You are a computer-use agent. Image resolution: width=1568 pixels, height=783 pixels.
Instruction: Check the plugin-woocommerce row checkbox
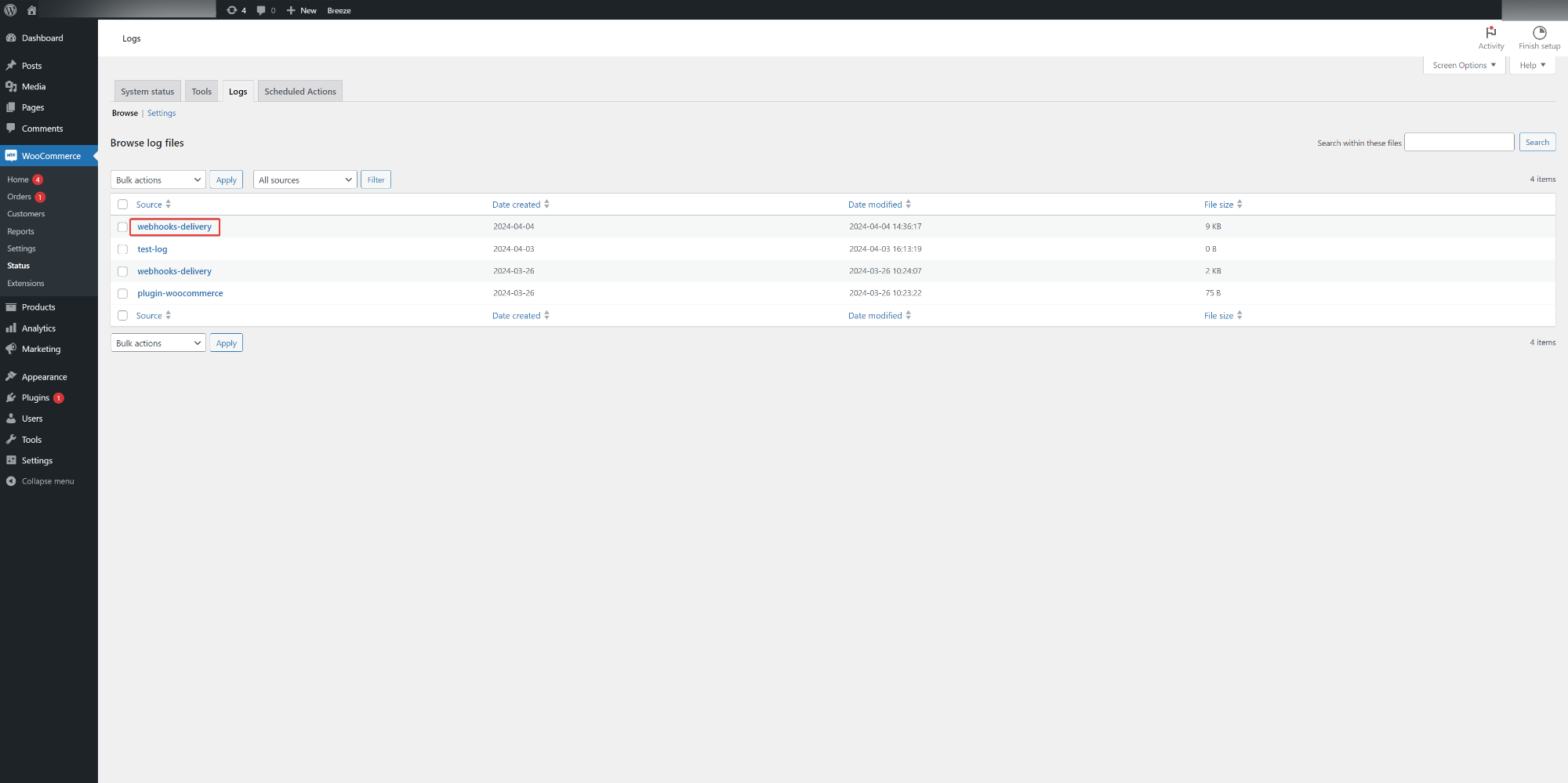[x=122, y=293]
